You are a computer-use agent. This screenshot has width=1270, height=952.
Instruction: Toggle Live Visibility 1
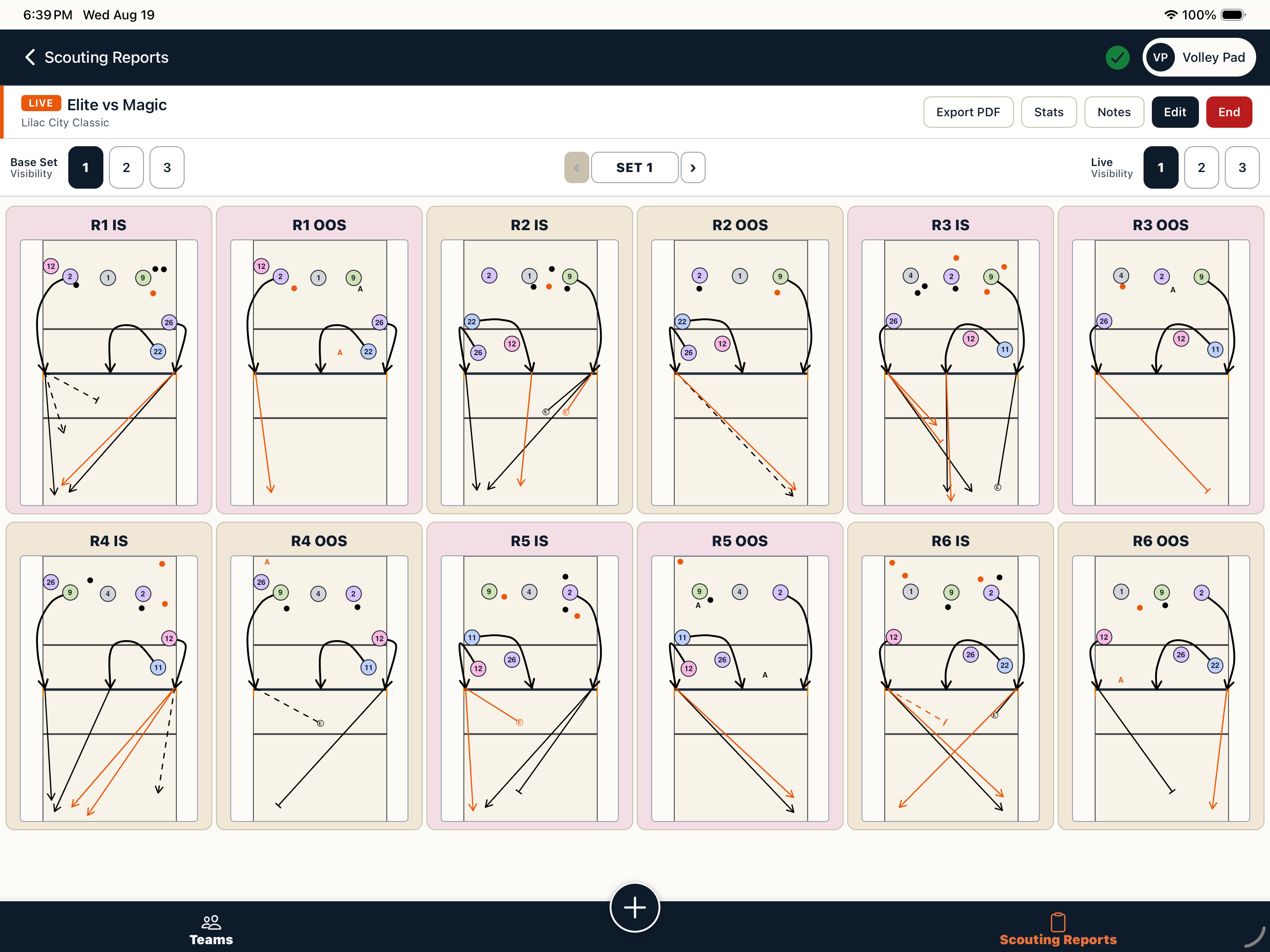pos(1161,167)
